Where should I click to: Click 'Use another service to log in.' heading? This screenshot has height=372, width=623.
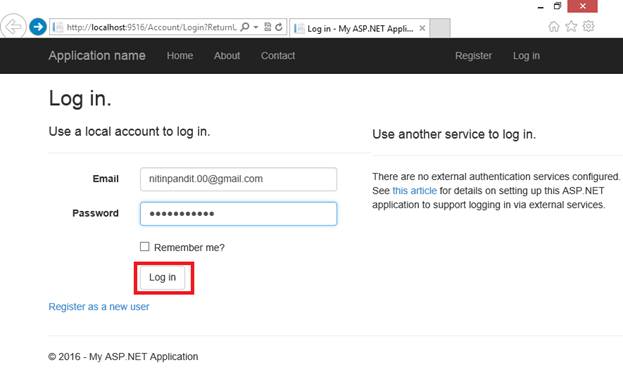454,134
